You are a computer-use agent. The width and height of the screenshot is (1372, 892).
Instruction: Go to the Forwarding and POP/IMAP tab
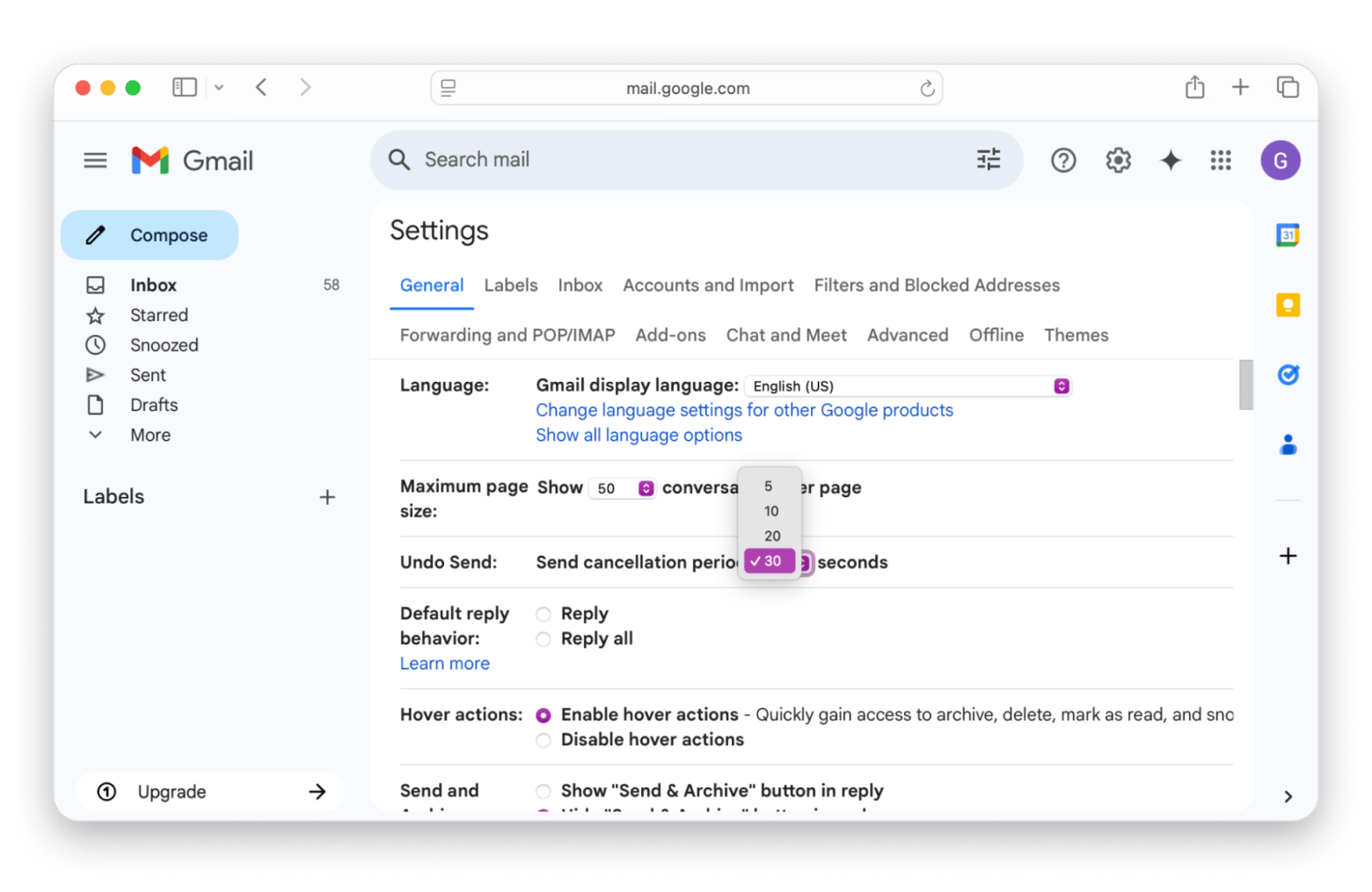tap(507, 335)
